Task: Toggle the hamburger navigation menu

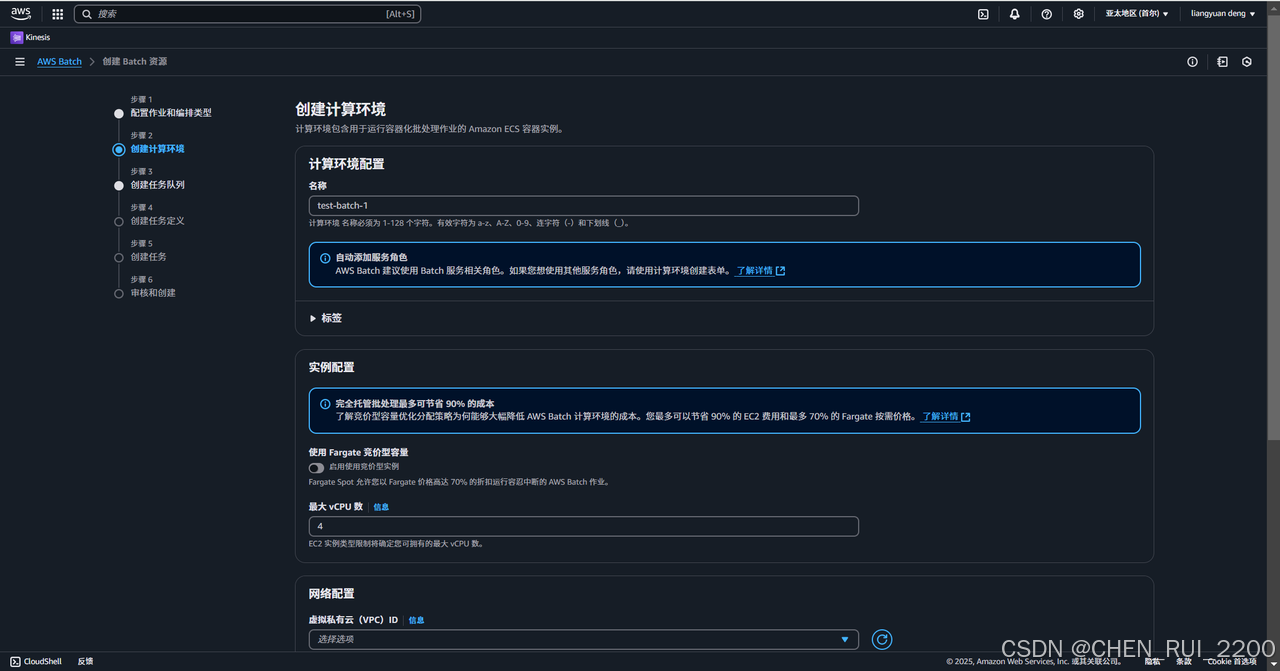Action: (x=20, y=62)
